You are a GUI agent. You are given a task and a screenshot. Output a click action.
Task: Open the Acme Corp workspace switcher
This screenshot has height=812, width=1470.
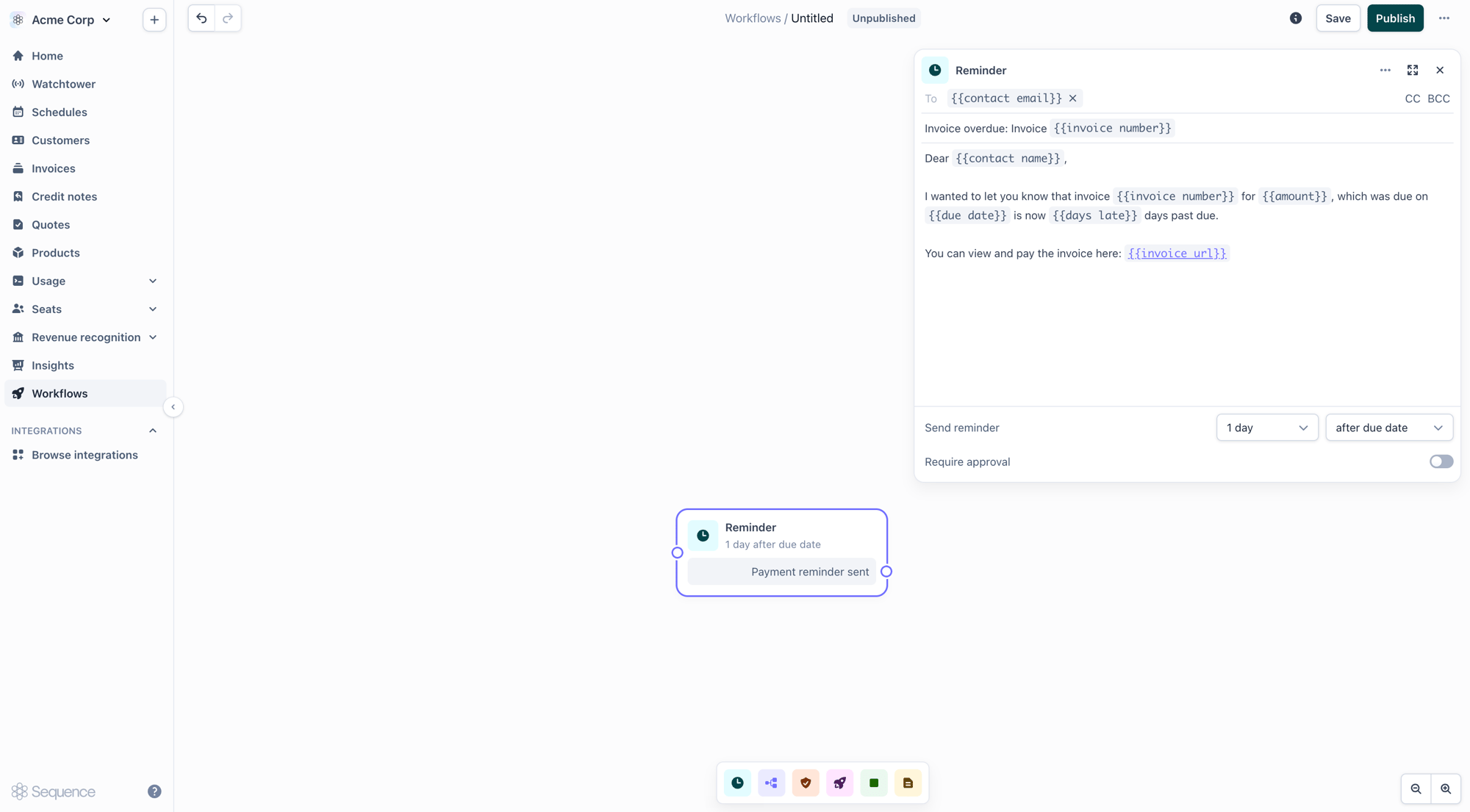pos(62,20)
